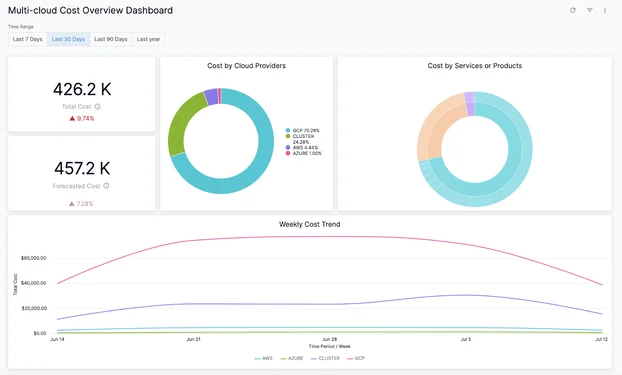Click the 7.28% forecasted cost increase indicator
The image size is (622, 375).
[x=81, y=204]
